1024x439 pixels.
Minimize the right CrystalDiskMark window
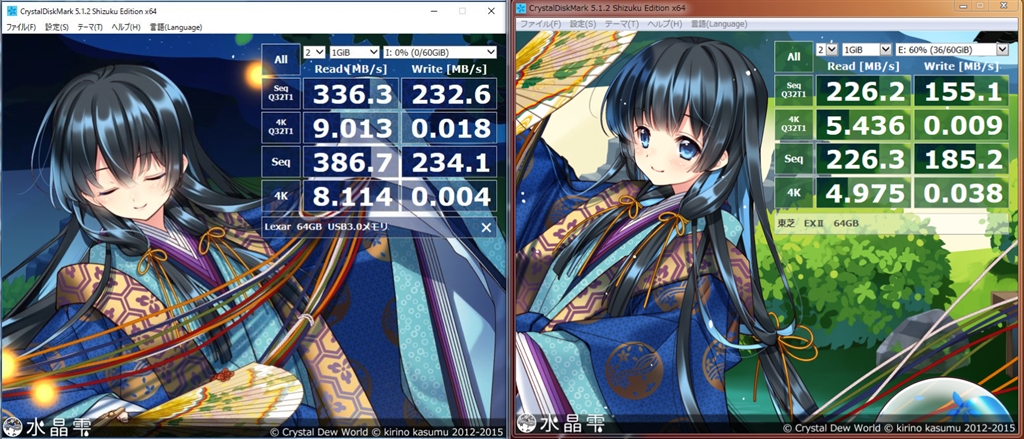(x=964, y=5)
